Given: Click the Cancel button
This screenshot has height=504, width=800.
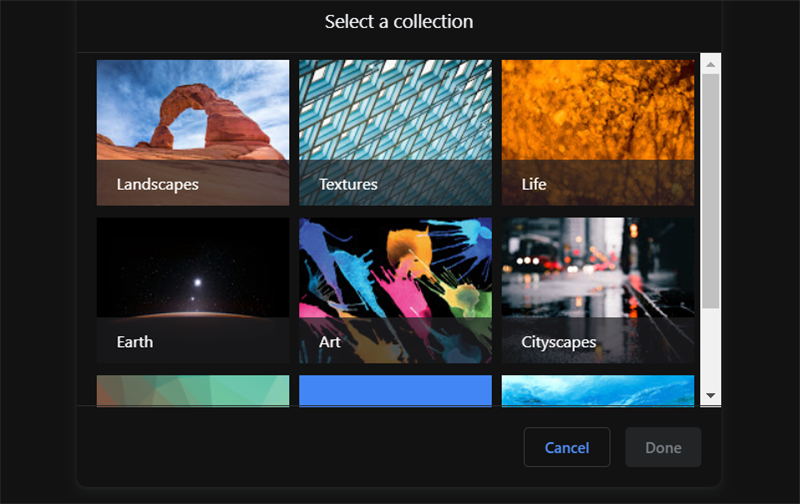Looking at the screenshot, I should (x=567, y=447).
